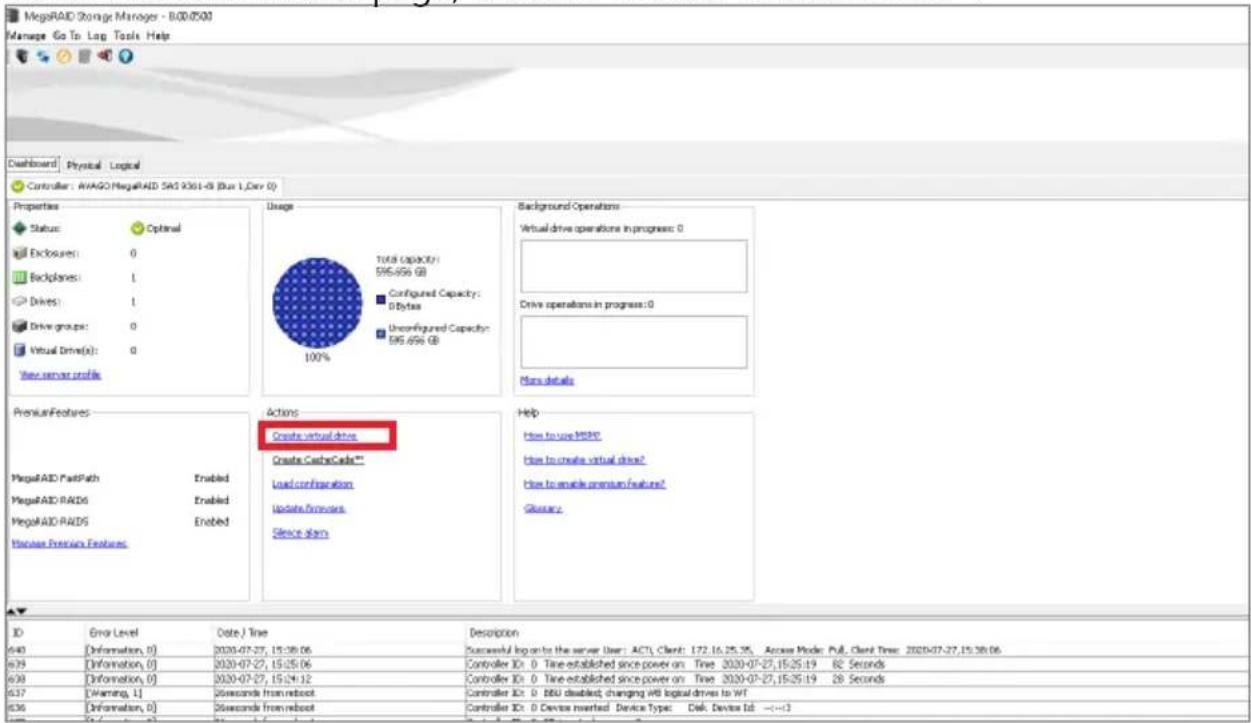Click the green Optimal status icon
Screen dimensions: 1251x723
point(138,229)
